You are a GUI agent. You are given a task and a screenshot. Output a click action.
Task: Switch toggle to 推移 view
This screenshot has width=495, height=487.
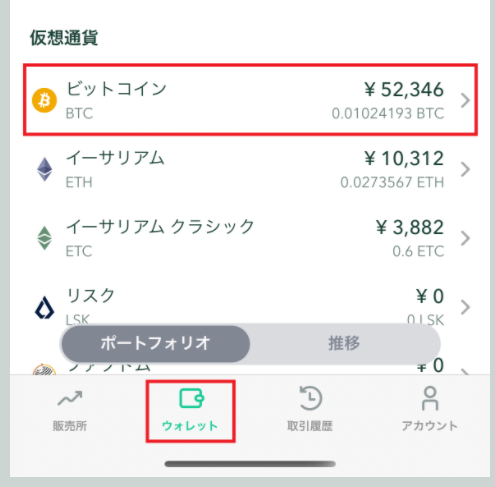[345, 344]
